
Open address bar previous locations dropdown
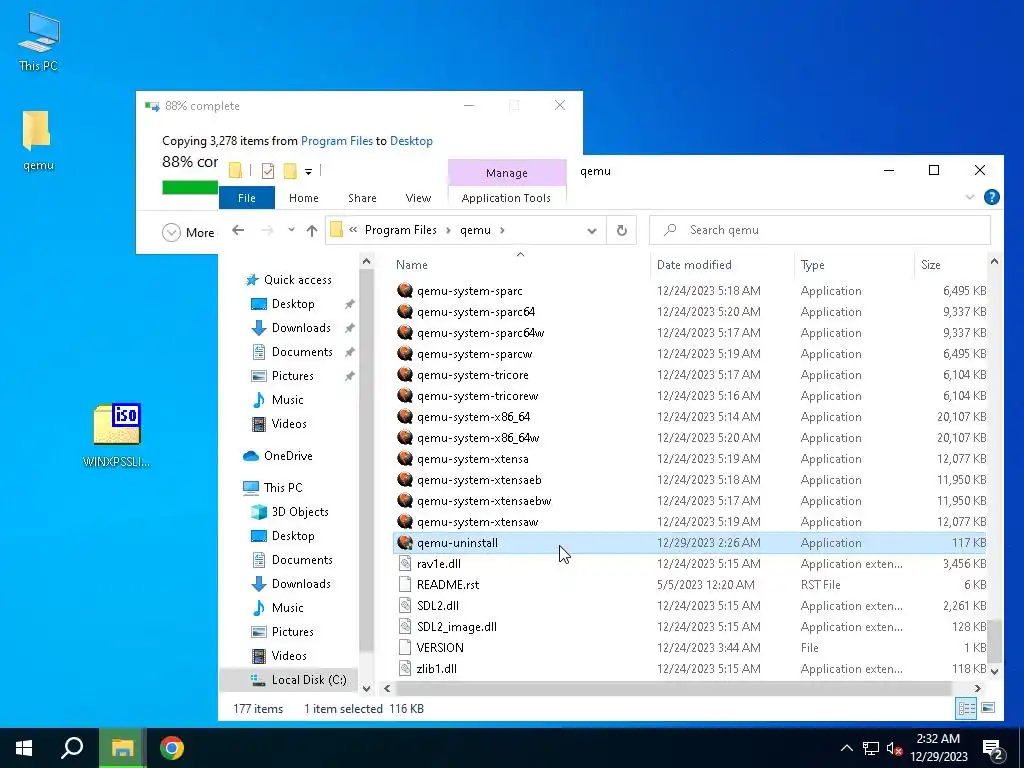592,231
